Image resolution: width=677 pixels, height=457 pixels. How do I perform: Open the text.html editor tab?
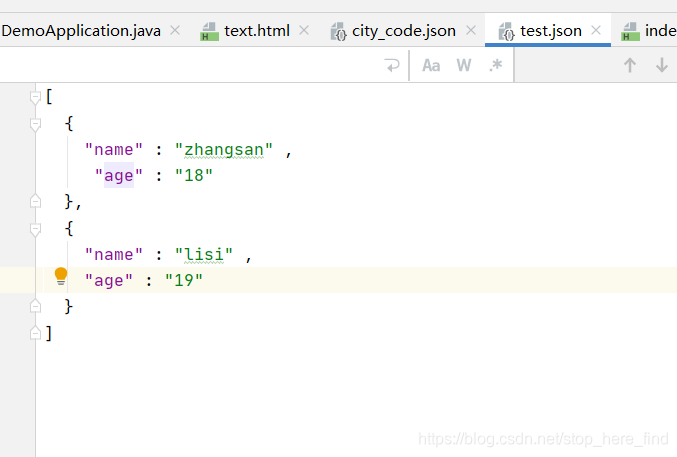[256, 31]
